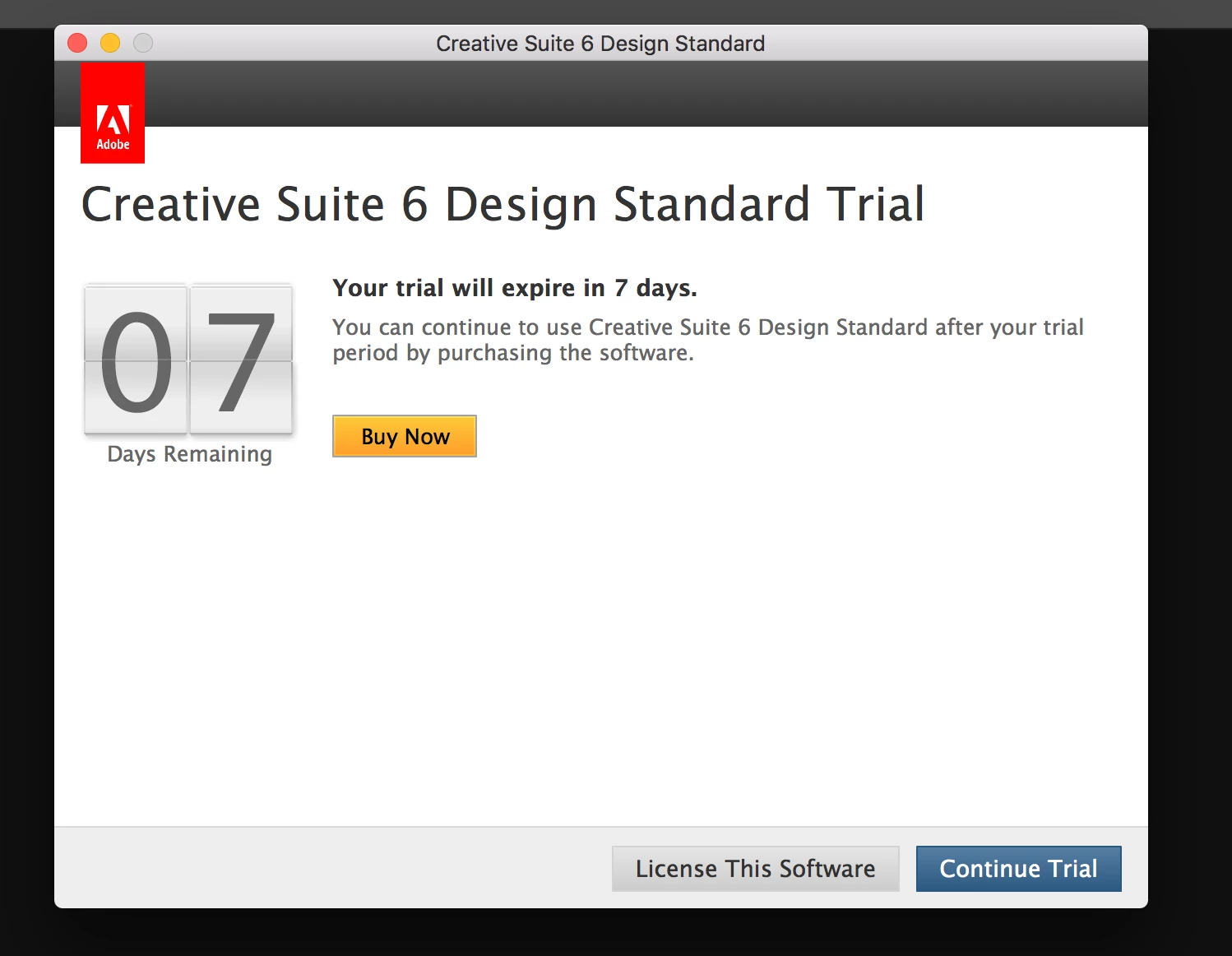Click the 'You can continue to use' paragraph

click(x=708, y=340)
